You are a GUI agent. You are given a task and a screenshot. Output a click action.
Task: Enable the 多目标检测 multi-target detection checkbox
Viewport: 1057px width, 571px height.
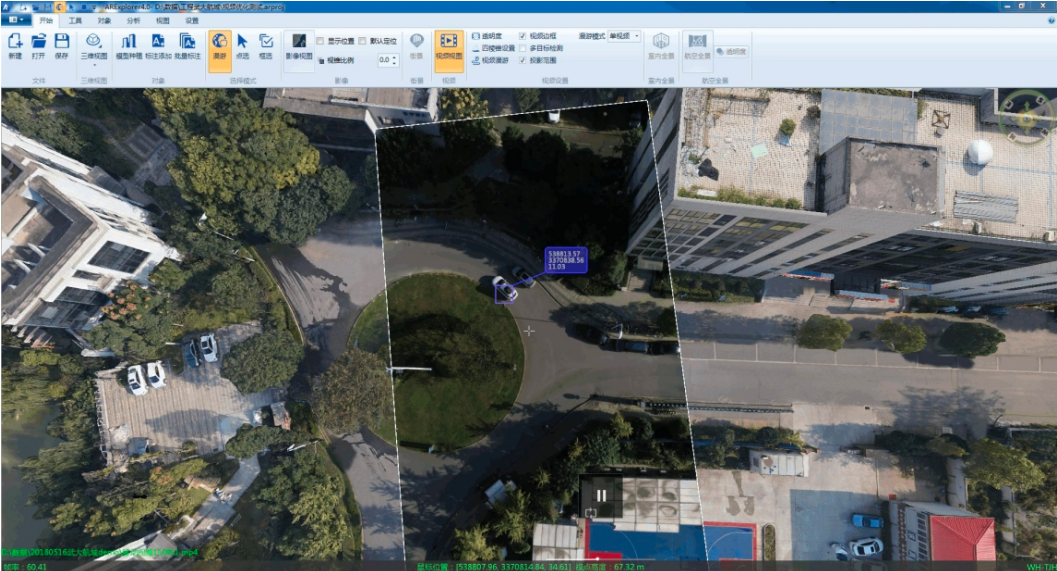[x=522, y=48]
